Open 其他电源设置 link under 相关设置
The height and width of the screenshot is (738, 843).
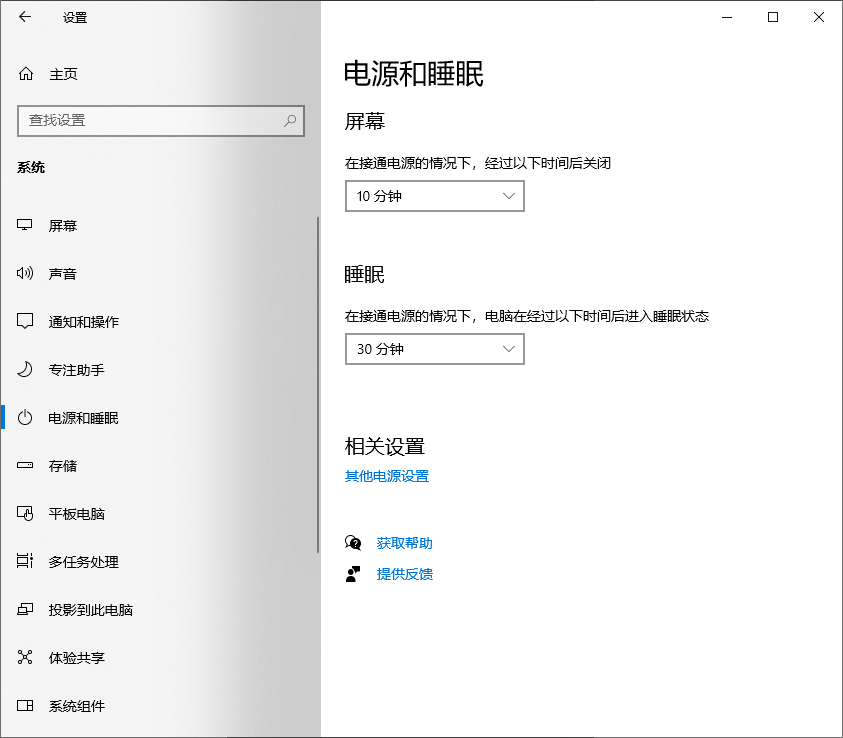click(x=384, y=476)
